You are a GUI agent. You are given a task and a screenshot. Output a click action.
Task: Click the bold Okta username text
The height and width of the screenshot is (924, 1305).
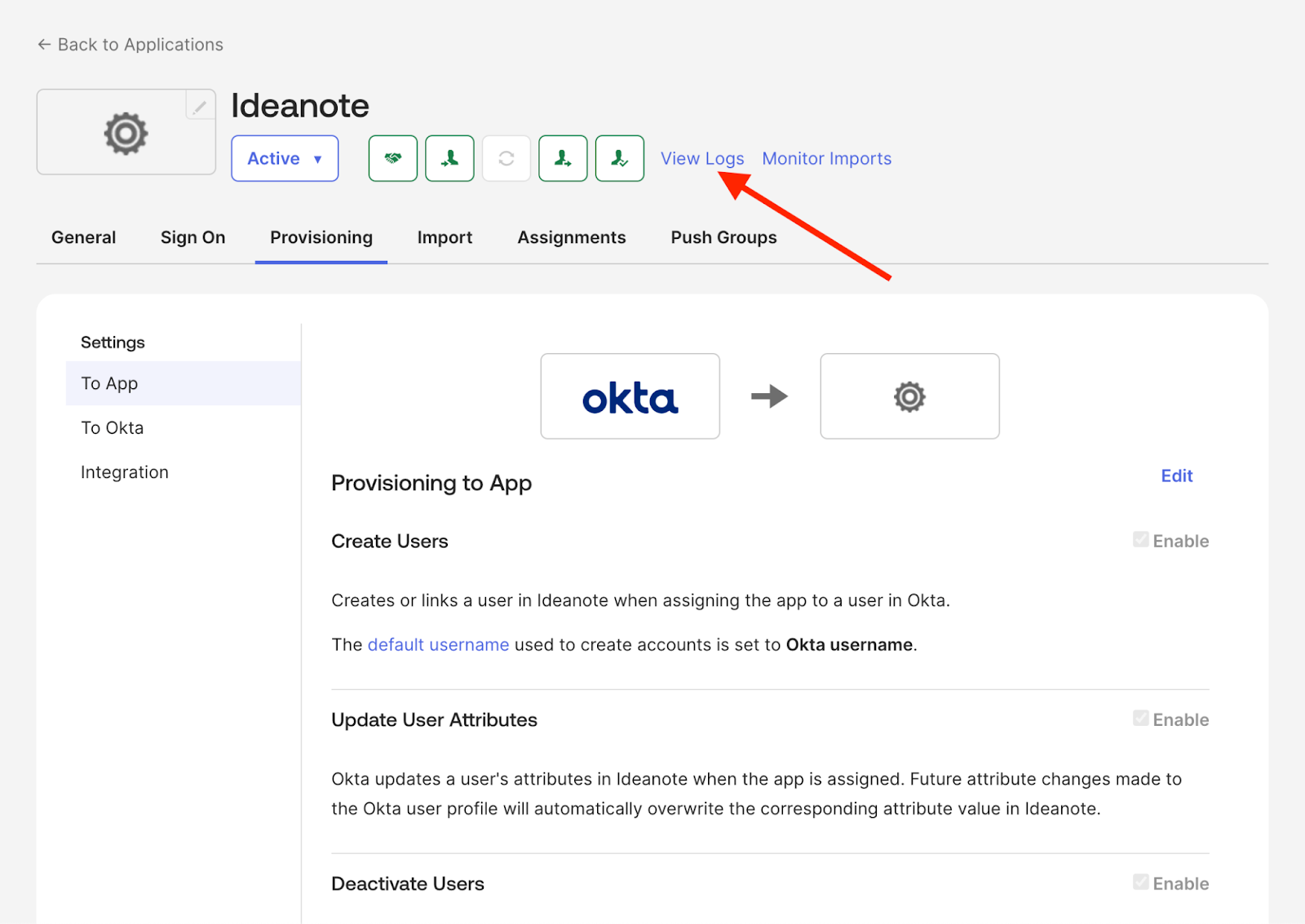(x=849, y=644)
